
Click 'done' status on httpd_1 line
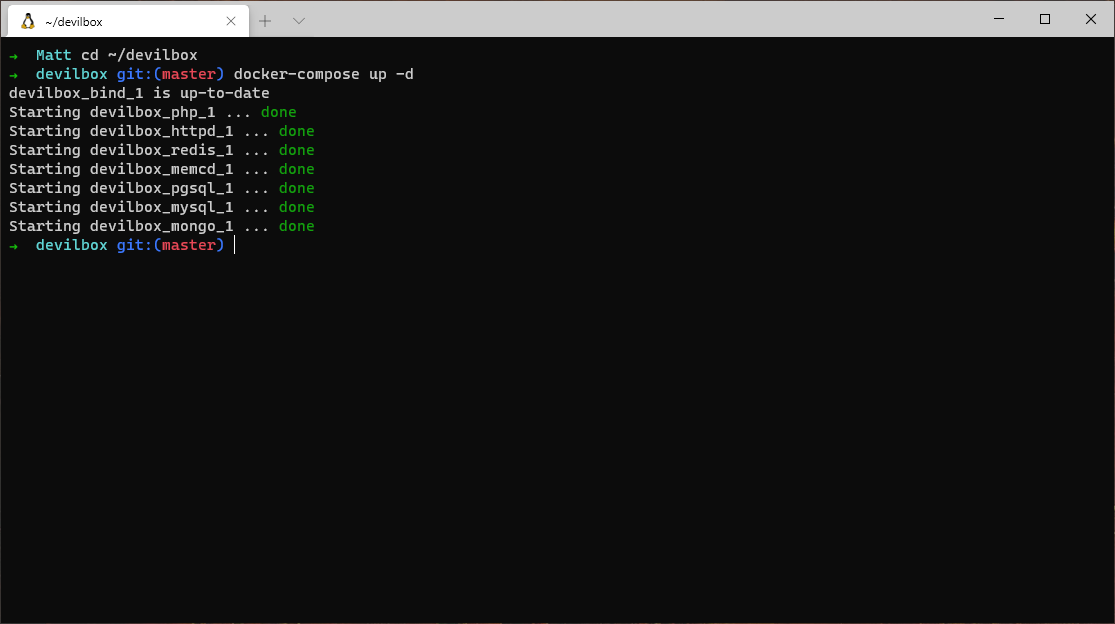click(297, 131)
